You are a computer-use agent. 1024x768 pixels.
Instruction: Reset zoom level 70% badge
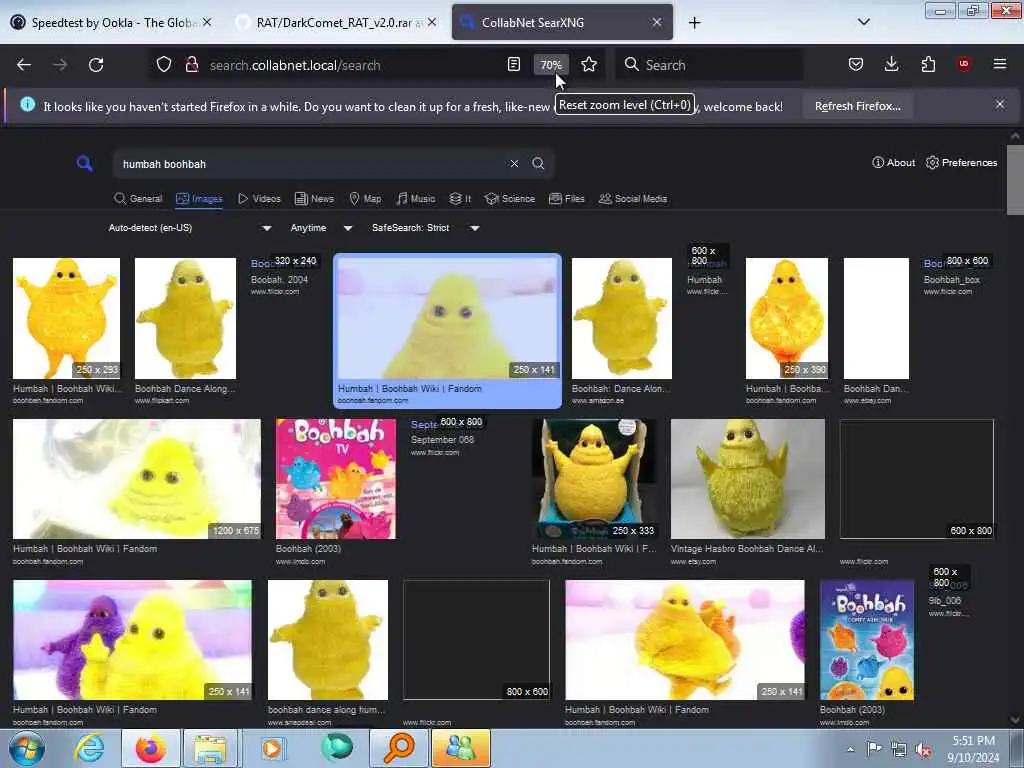coord(551,65)
